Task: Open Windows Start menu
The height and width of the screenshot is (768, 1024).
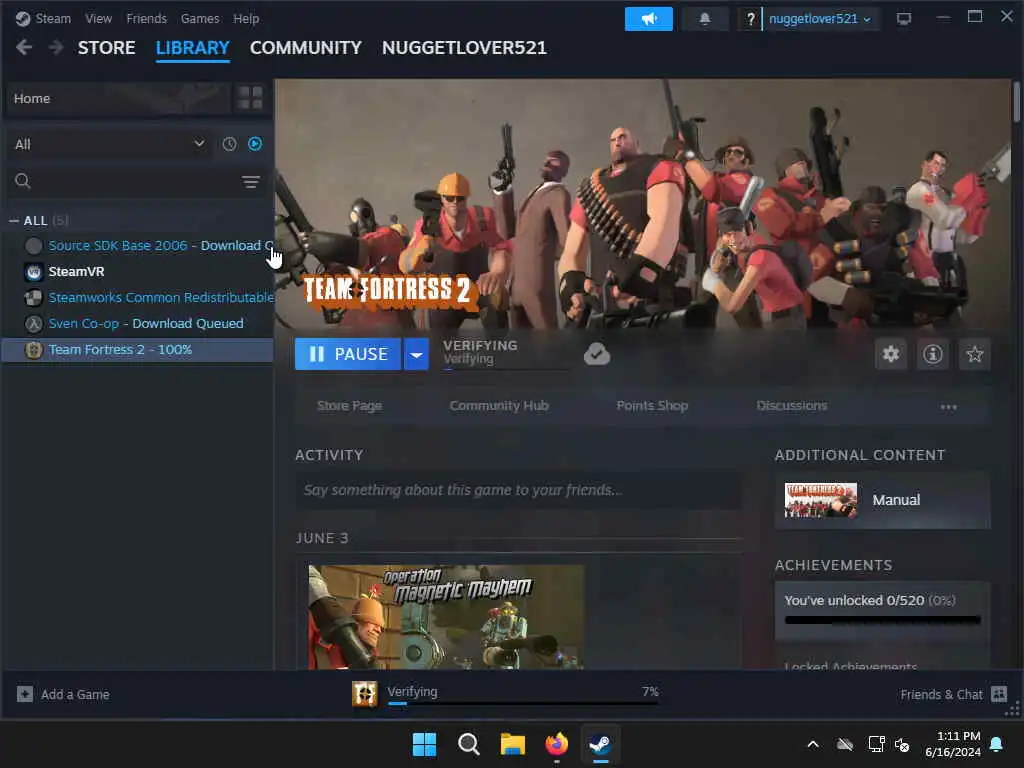Action: (x=424, y=744)
